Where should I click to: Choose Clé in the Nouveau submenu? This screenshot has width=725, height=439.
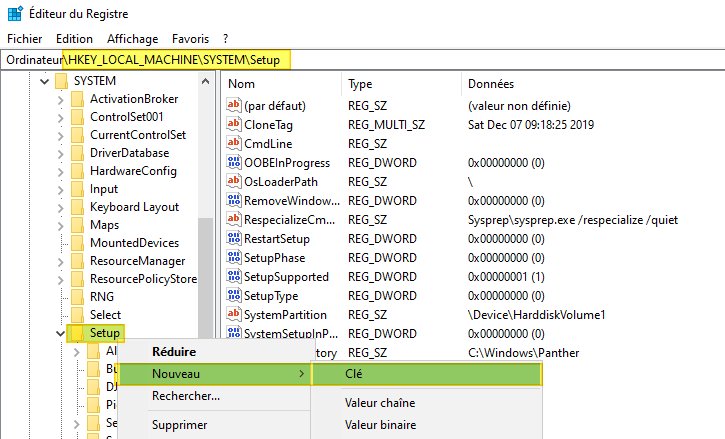pos(426,374)
